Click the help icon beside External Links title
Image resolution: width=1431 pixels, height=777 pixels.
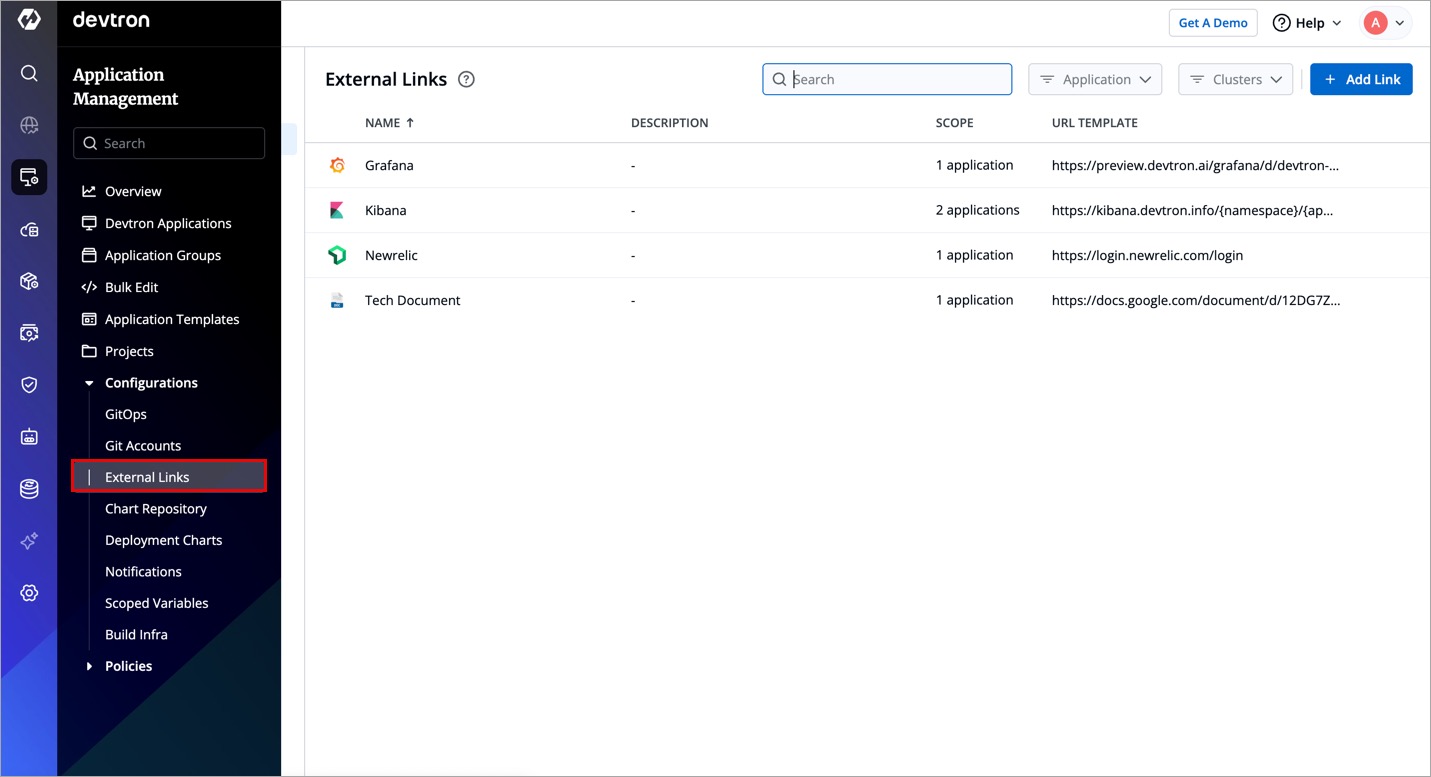coord(466,80)
